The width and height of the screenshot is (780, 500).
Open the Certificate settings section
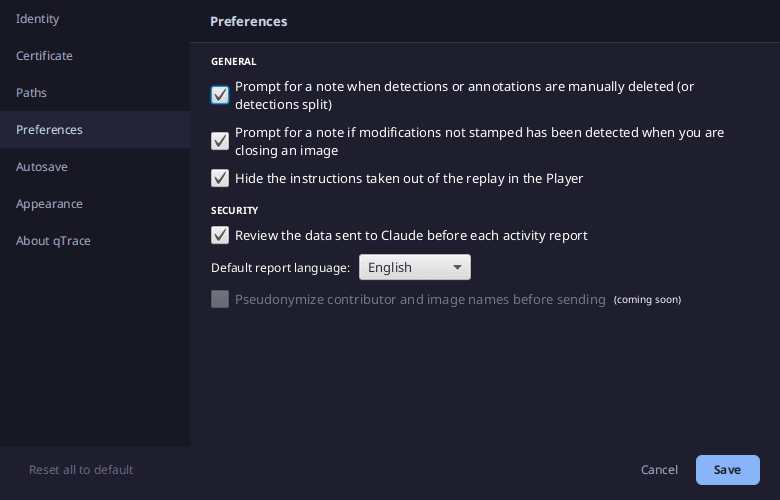tap(95, 56)
